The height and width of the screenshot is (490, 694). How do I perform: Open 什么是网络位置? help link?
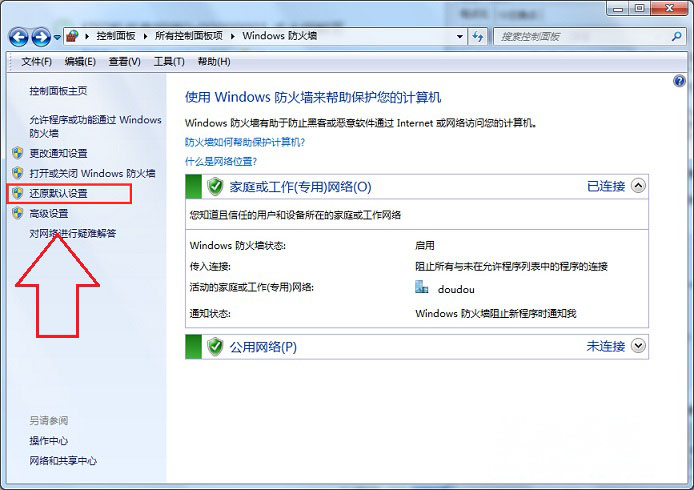(221, 162)
